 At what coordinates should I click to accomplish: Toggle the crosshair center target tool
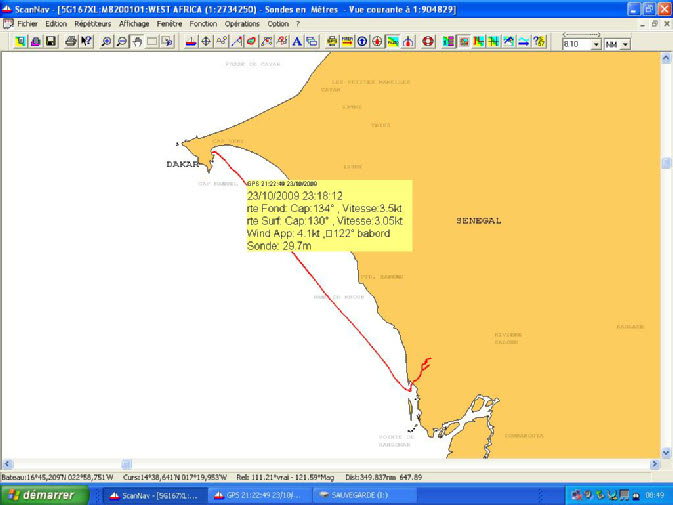pos(206,42)
